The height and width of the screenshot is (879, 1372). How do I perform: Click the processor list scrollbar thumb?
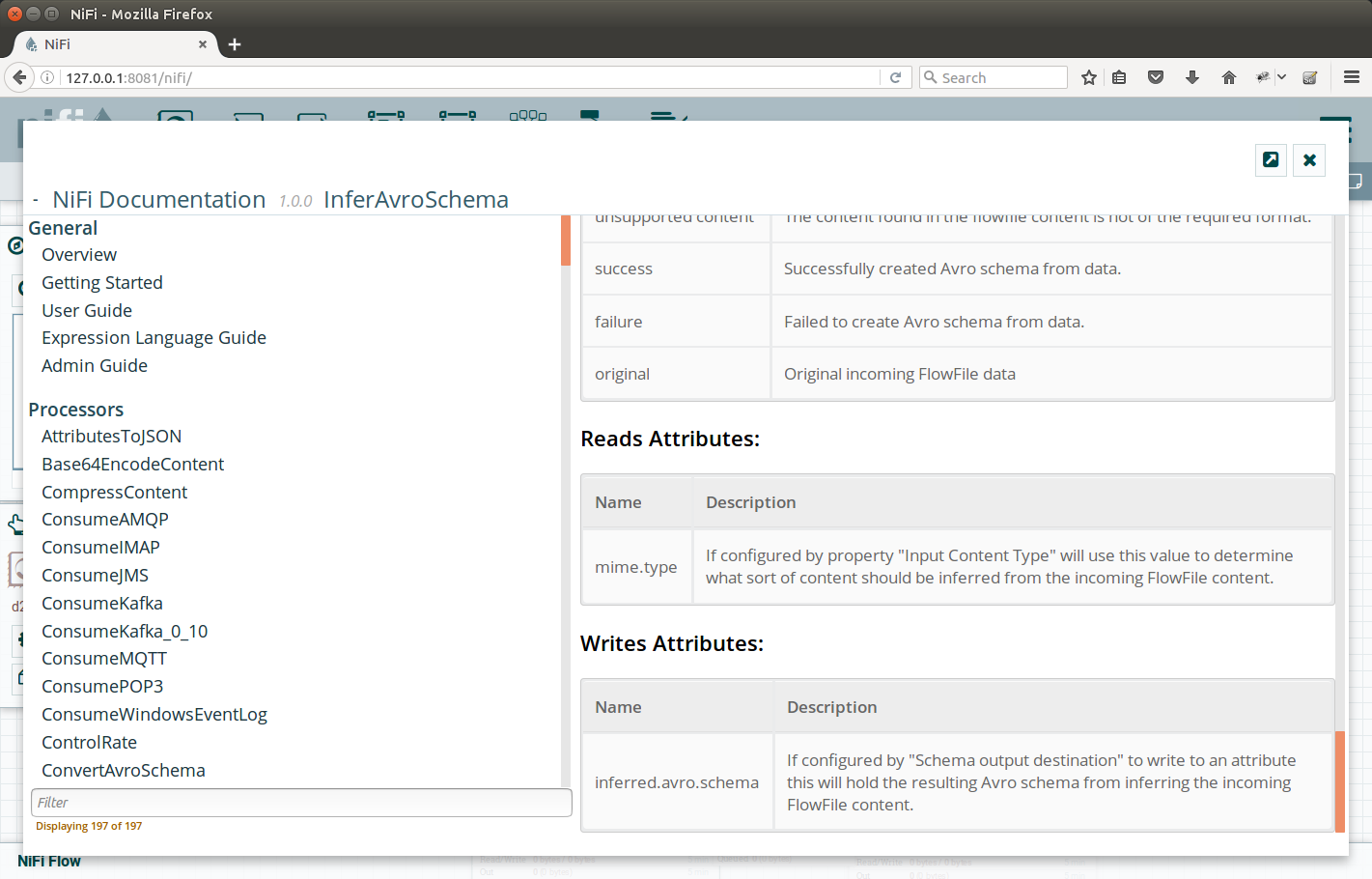coord(566,241)
